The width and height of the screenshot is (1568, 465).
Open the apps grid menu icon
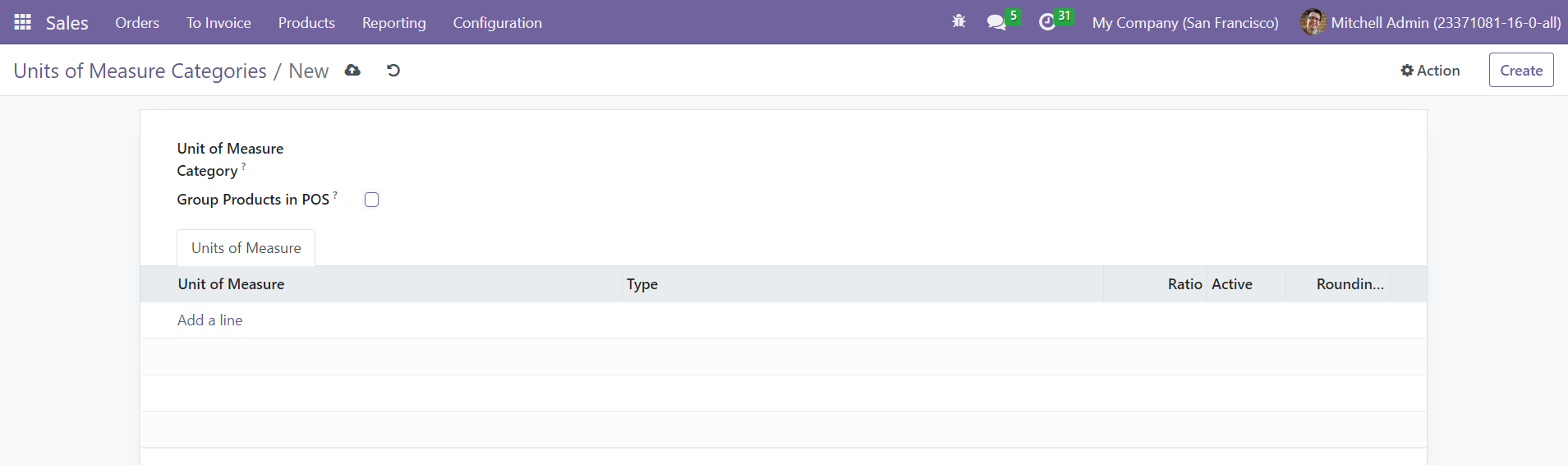tap(23, 22)
